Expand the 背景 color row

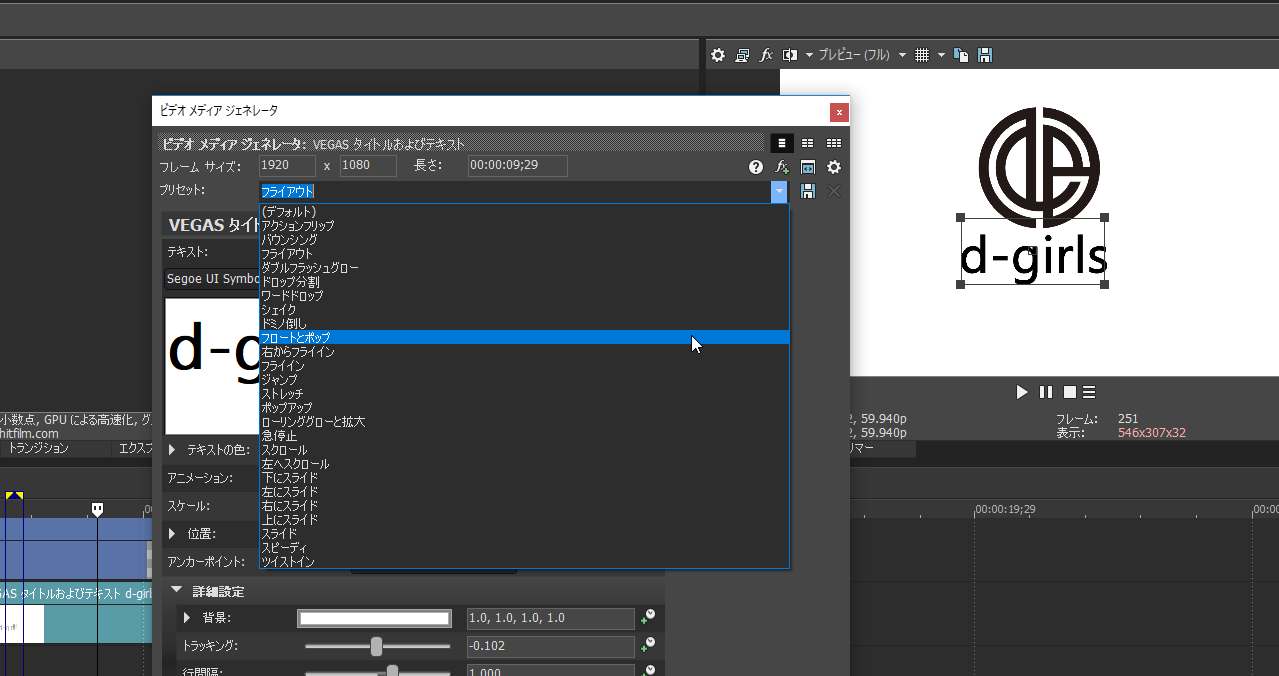tap(186, 618)
